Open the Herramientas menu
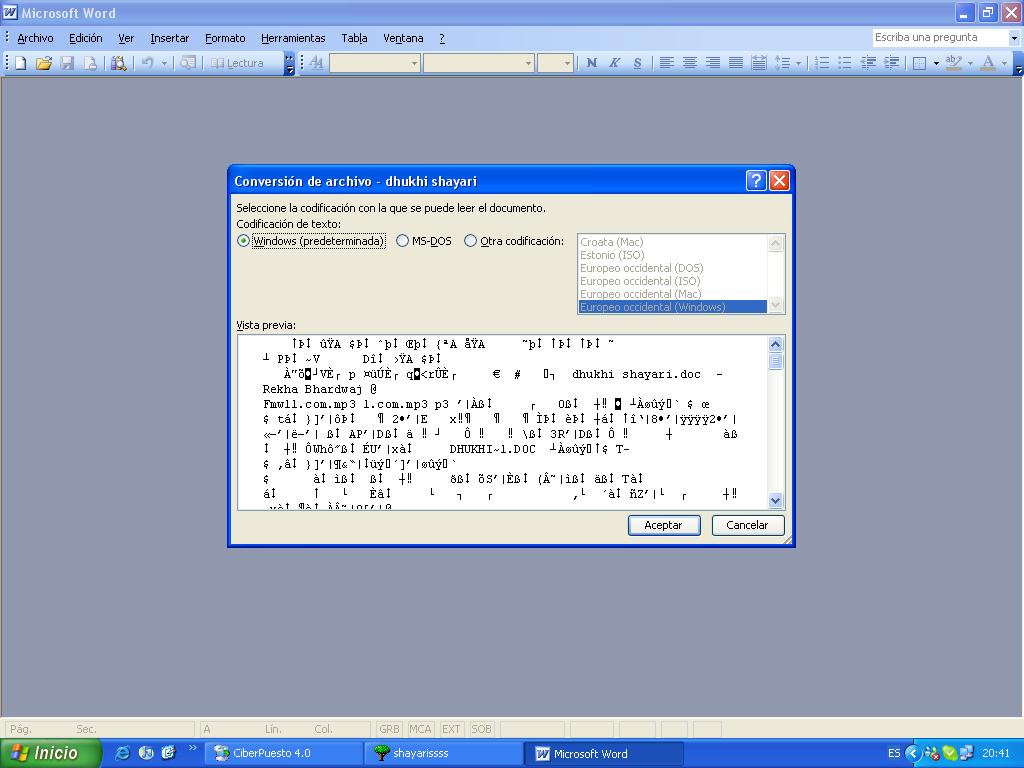Viewport: 1024px width, 768px height. click(293, 38)
